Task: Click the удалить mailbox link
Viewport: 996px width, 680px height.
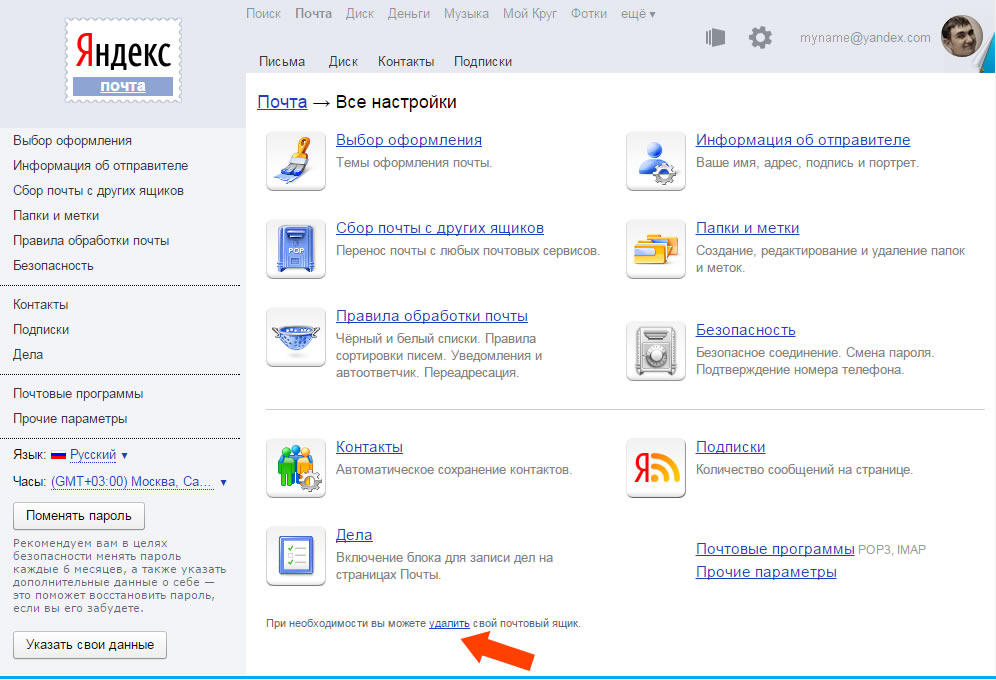Action: point(449,623)
